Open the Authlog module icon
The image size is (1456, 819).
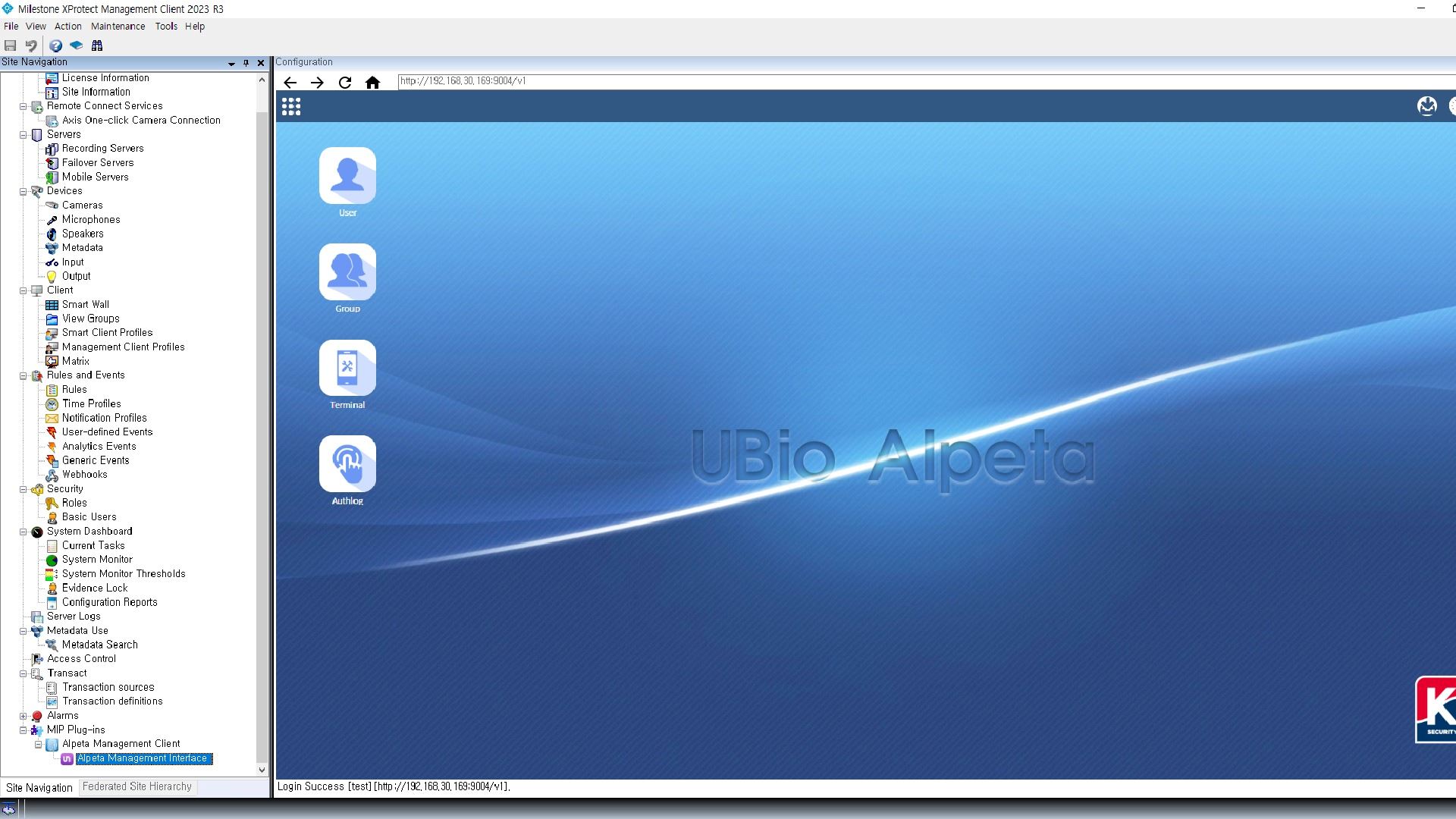tap(347, 463)
